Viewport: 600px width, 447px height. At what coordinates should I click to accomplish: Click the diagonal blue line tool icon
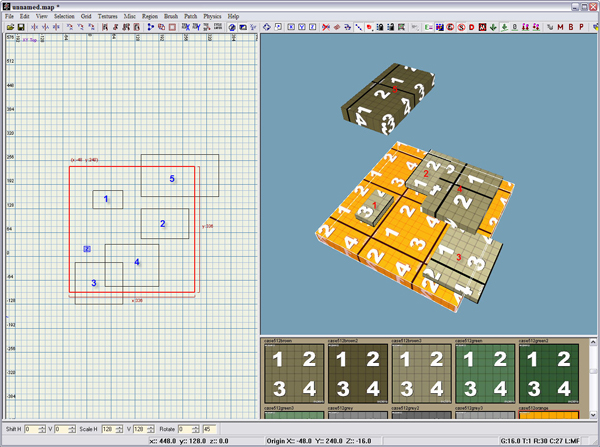coord(359,27)
